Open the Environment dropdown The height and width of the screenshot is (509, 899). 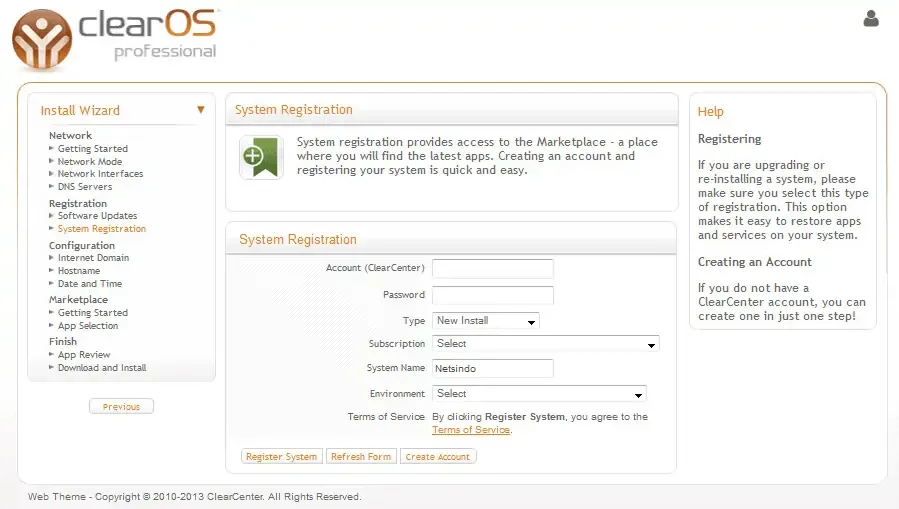pos(539,394)
